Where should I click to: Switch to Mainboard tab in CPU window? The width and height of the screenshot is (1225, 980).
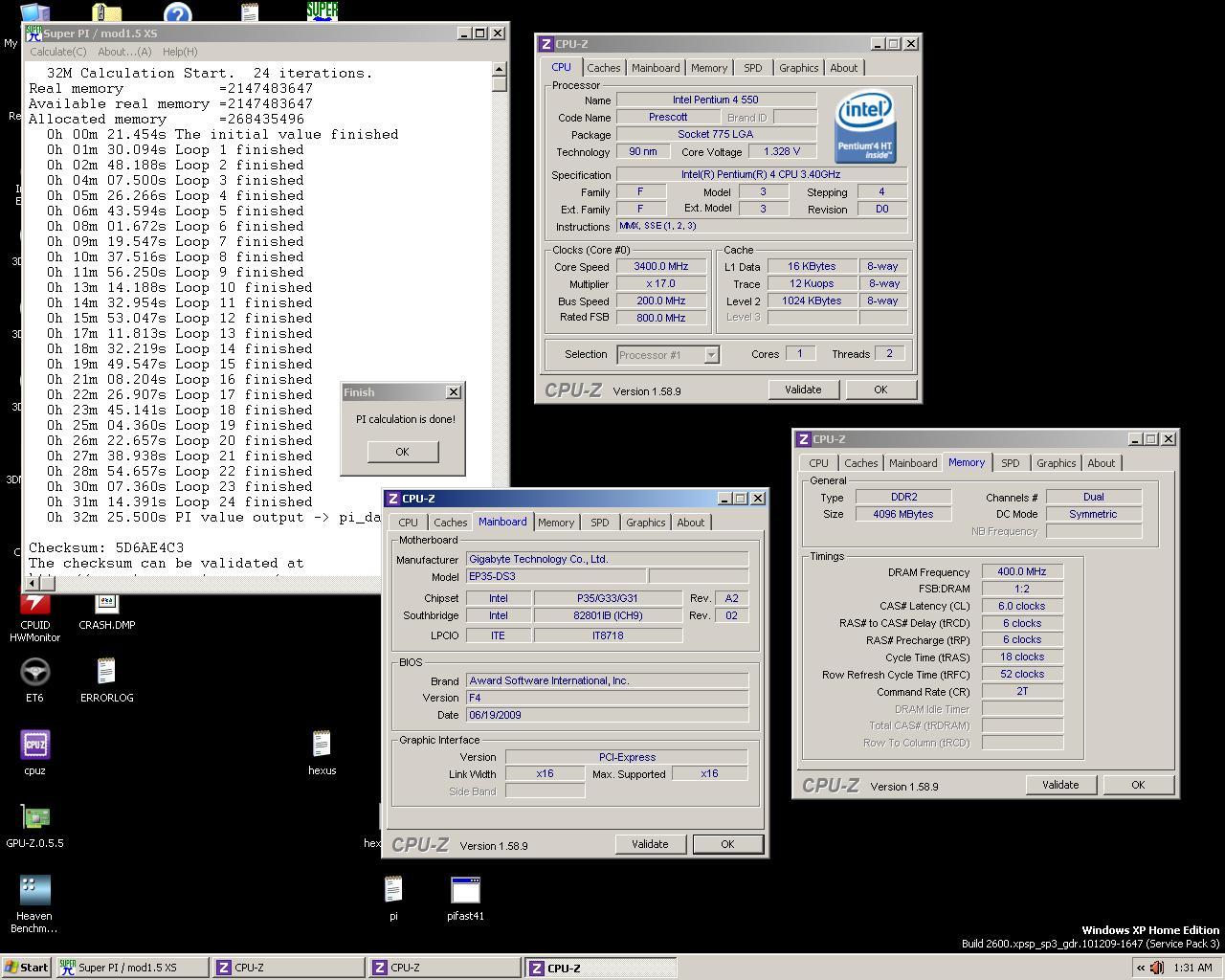(656, 68)
